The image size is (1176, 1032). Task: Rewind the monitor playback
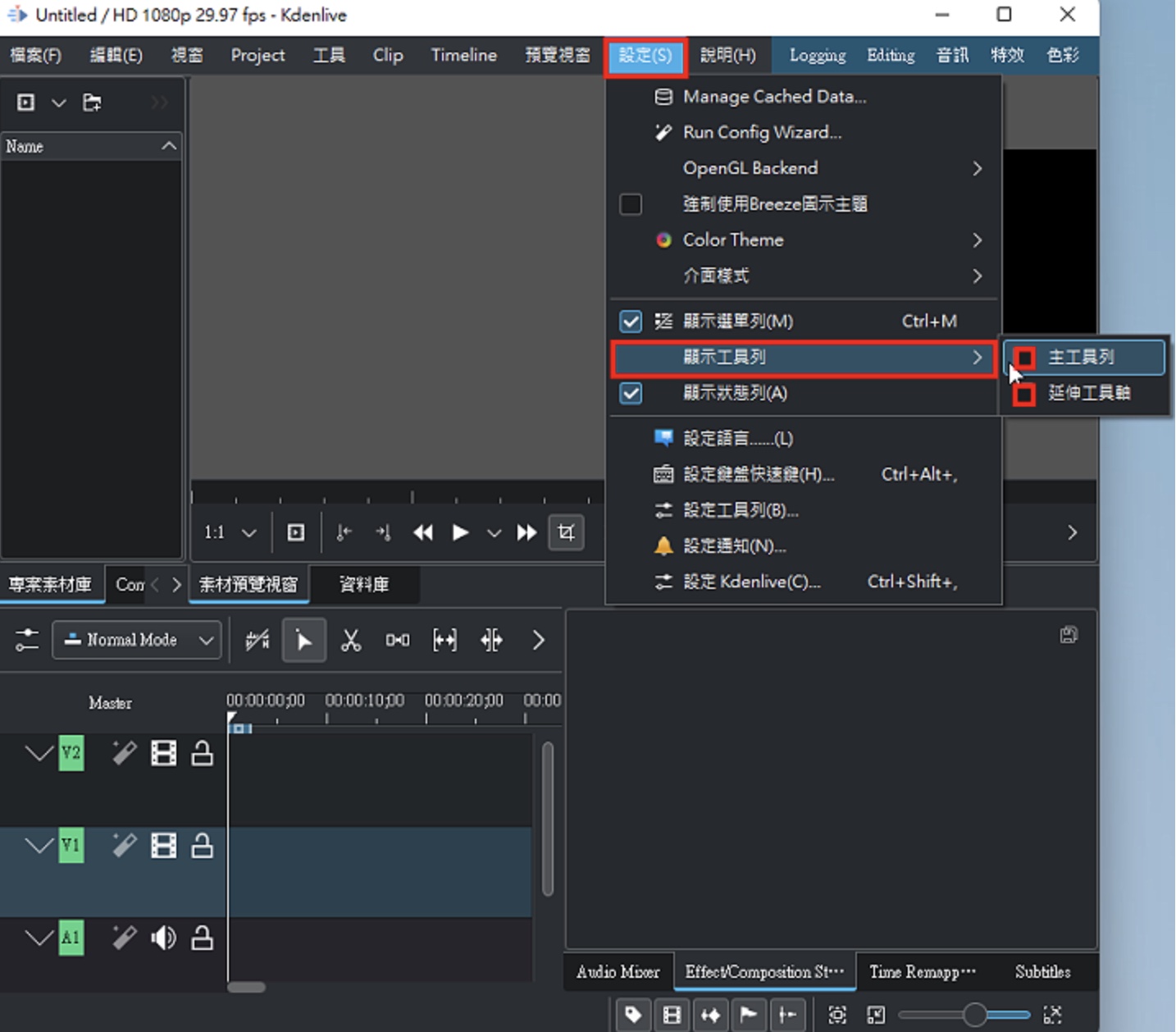pos(423,532)
